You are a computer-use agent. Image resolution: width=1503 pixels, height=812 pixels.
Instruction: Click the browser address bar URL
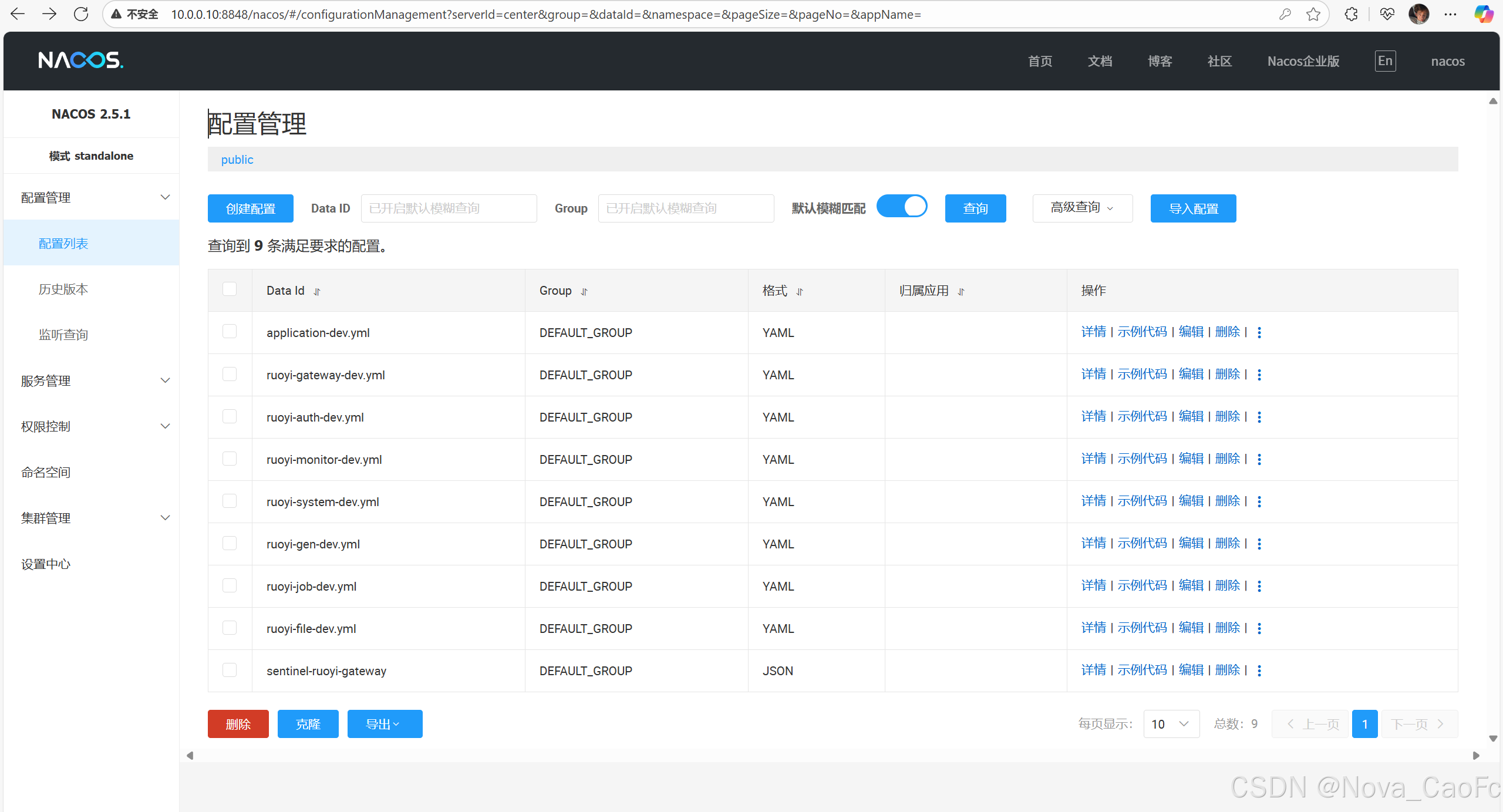pos(546,14)
